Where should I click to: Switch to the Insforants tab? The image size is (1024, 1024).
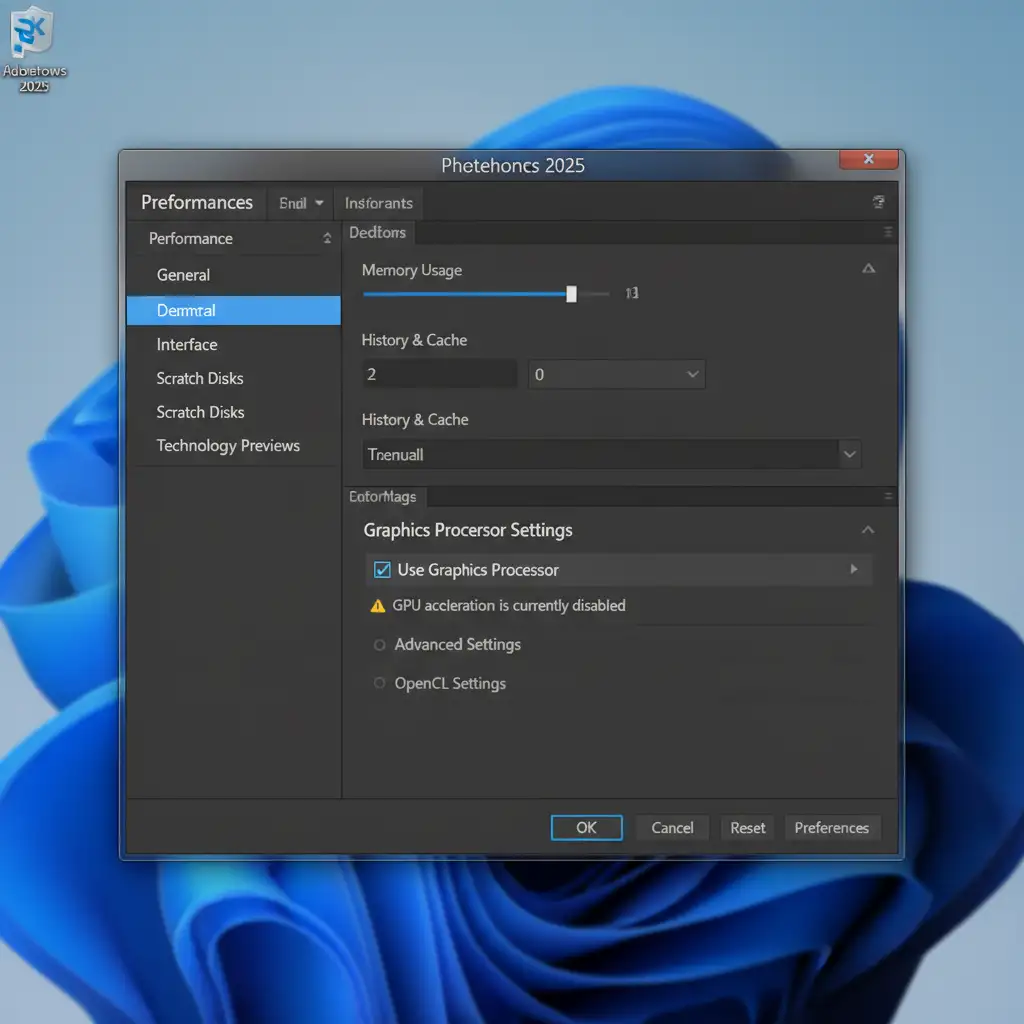click(378, 203)
